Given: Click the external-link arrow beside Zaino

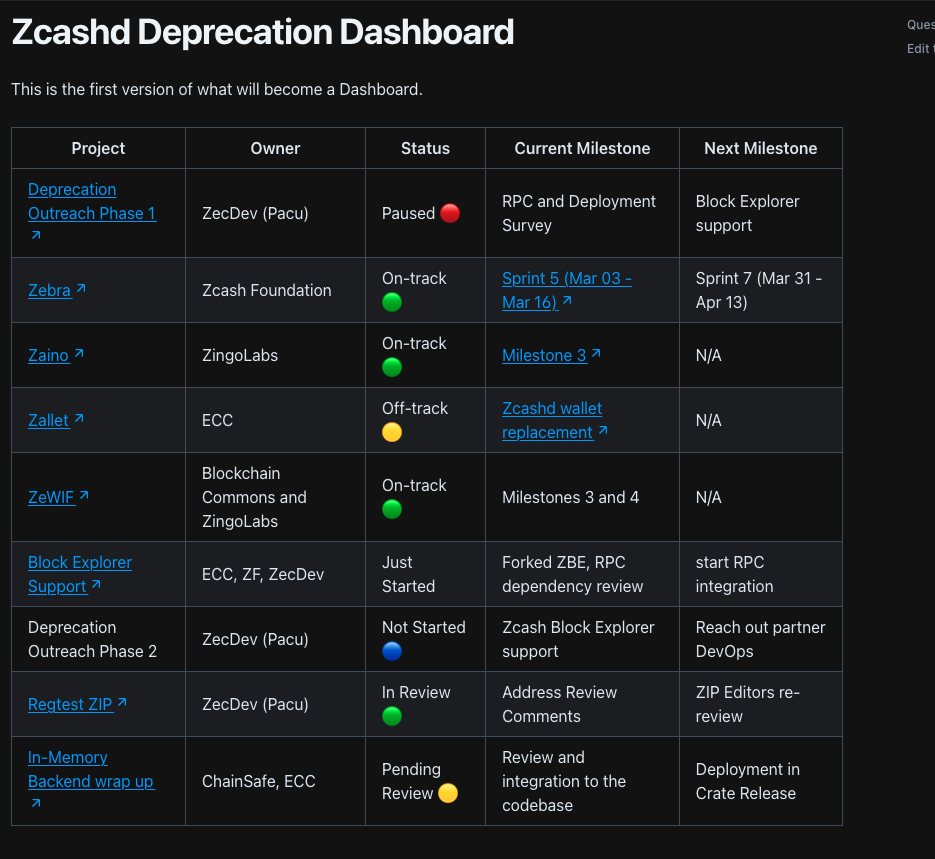Looking at the screenshot, I should [79, 353].
